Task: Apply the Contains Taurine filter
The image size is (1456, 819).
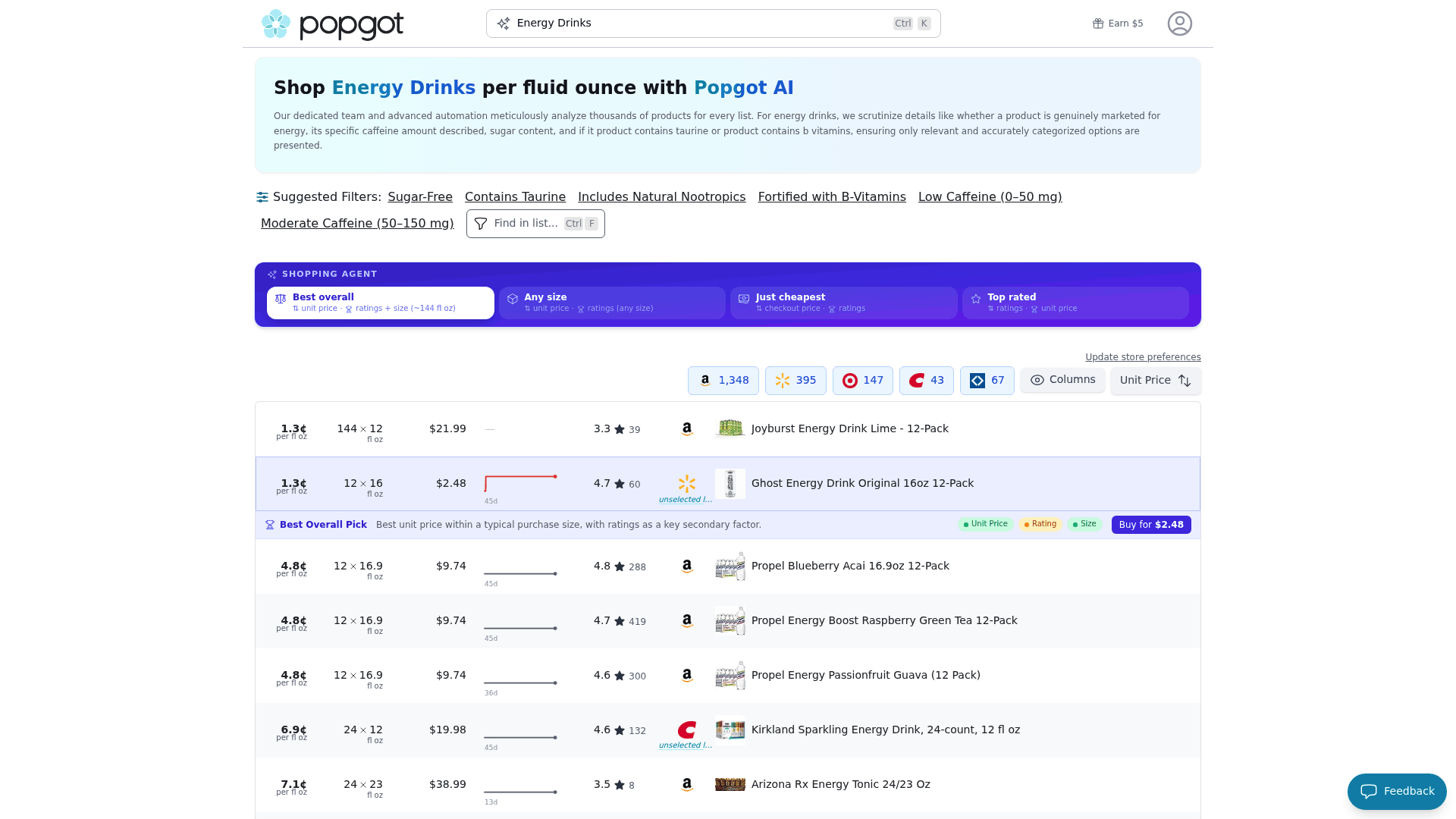Action: (515, 197)
